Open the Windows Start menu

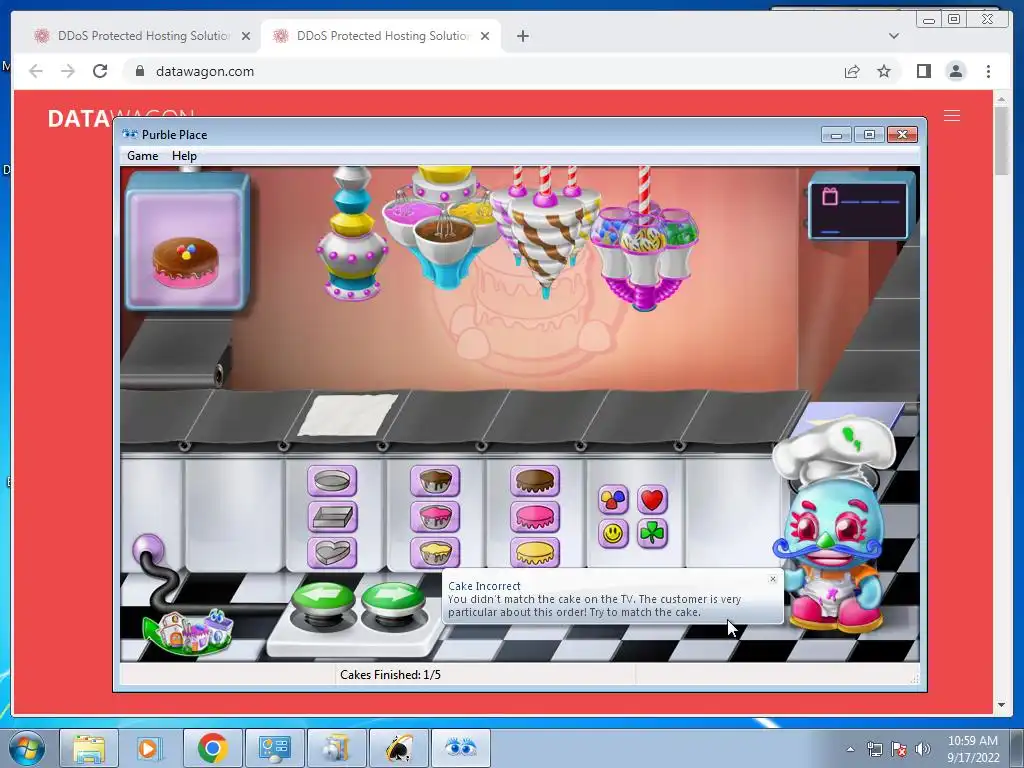coord(27,748)
